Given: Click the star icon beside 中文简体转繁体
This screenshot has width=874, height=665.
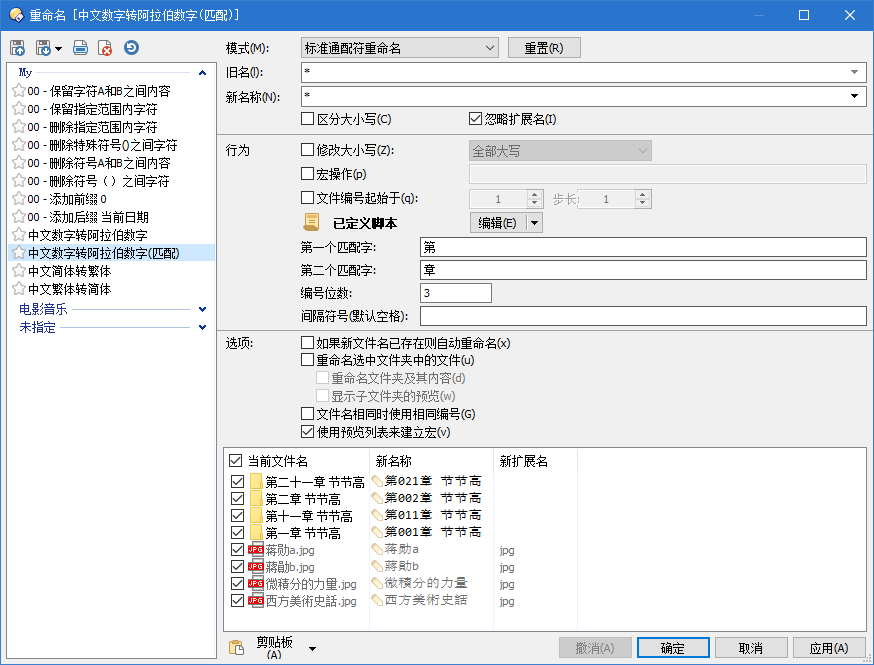Looking at the screenshot, I should coord(18,271).
